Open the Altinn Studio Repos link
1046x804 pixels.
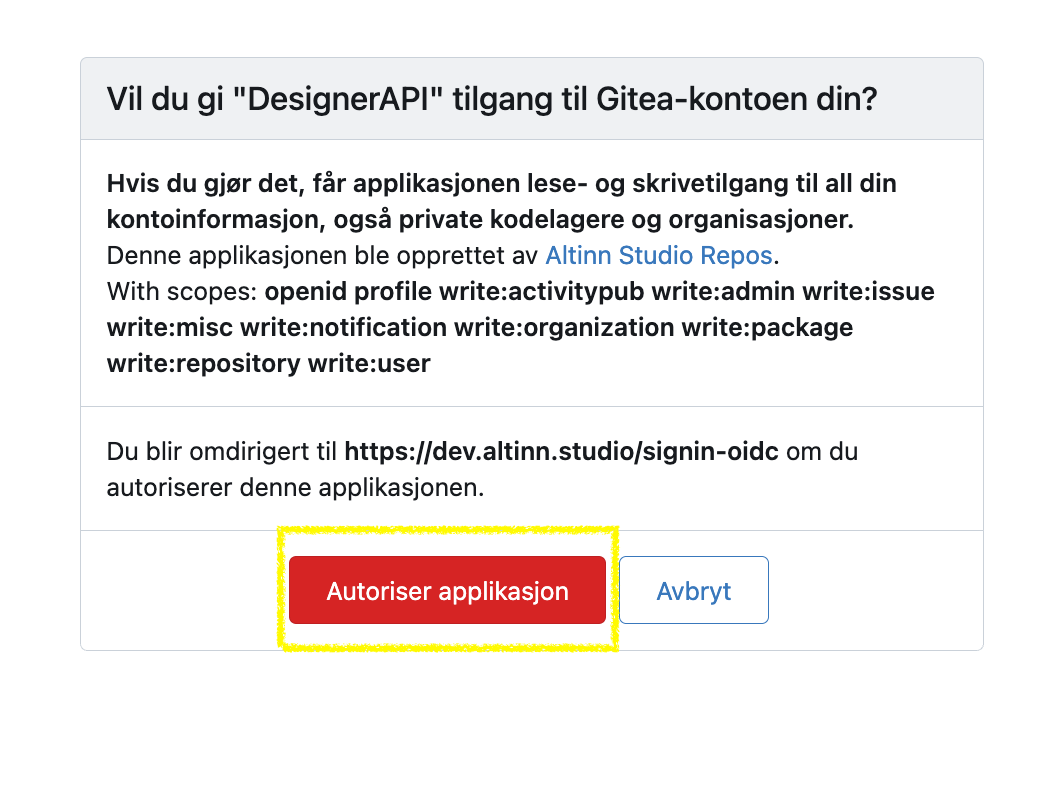pos(659,256)
